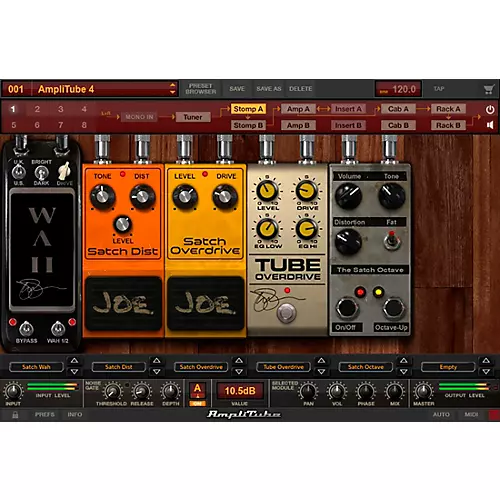
Task: Click the Satch Overdrive LEVEL knob
Action: (185, 196)
